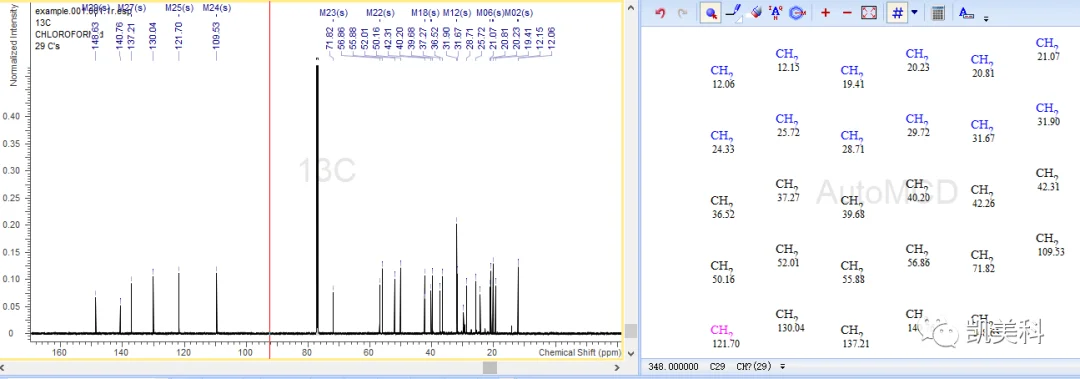Select the CH2 fragment labeled 130.04

[789, 320]
